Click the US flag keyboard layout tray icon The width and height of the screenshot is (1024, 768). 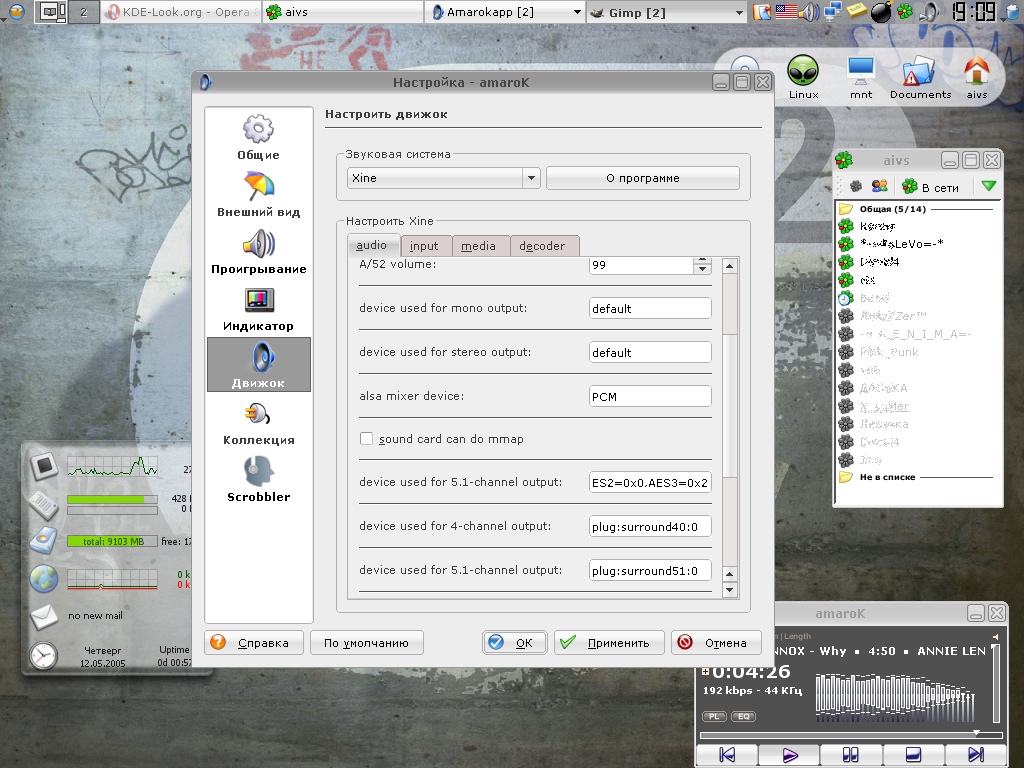tap(786, 12)
